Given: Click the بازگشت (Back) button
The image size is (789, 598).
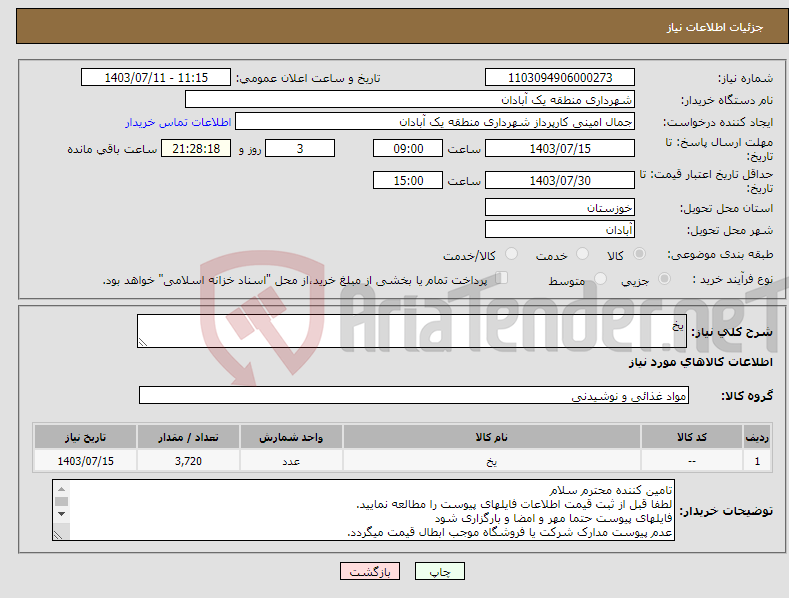Looking at the screenshot, I should (x=370, y=571).
